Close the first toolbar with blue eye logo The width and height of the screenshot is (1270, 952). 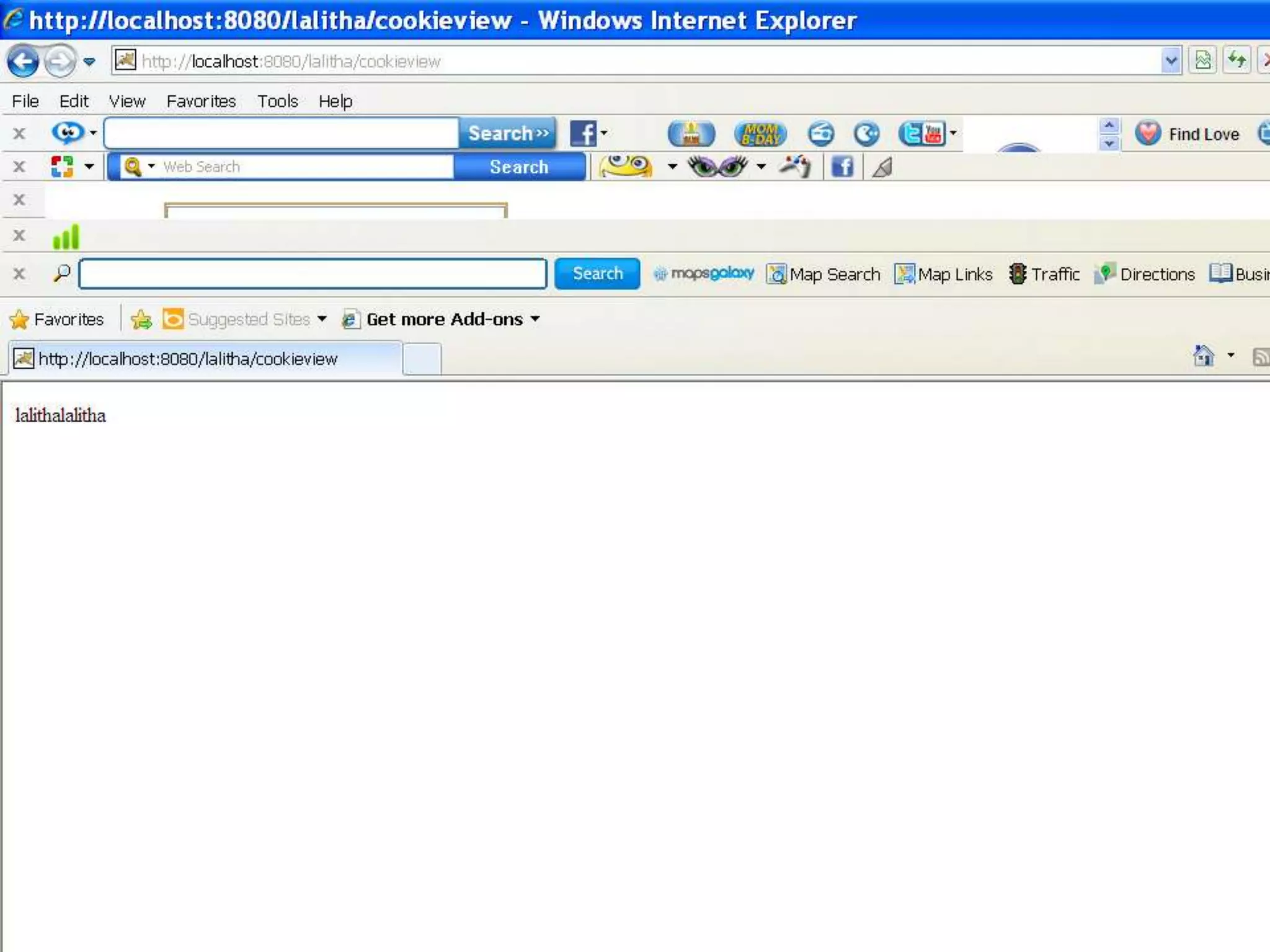click(x=19, y=133)
